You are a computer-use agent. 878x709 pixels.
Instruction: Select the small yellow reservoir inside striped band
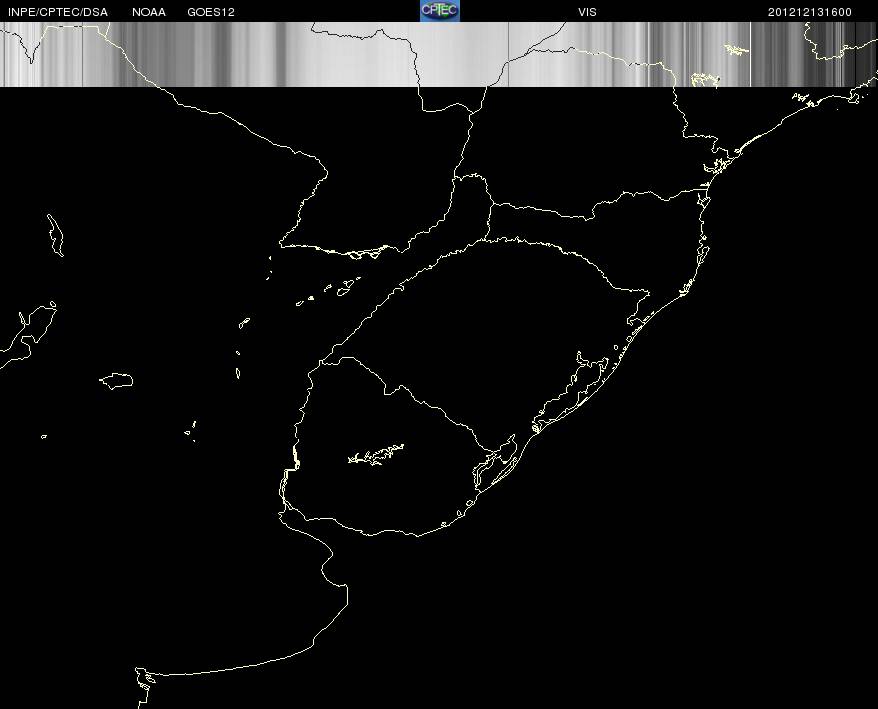(736, 50)
